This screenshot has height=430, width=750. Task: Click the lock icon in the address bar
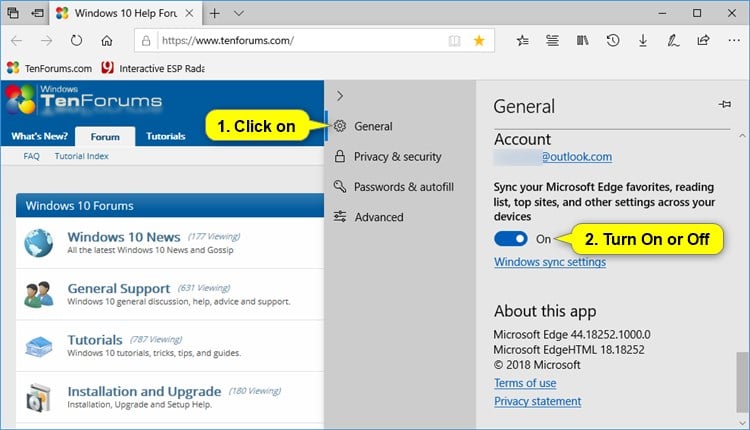(146, 41)
